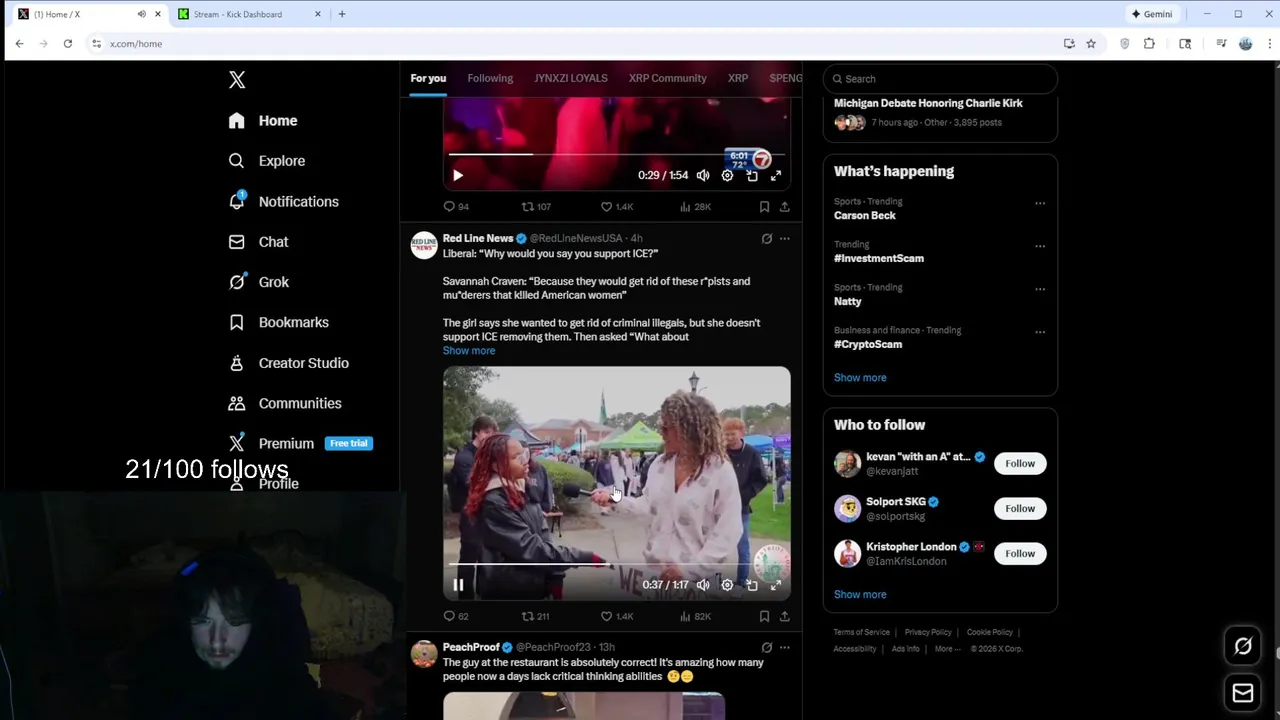The height and width of the screenshot is (720, 1280).
Task: Open settings gear on top video
Action: coord(727,175)
